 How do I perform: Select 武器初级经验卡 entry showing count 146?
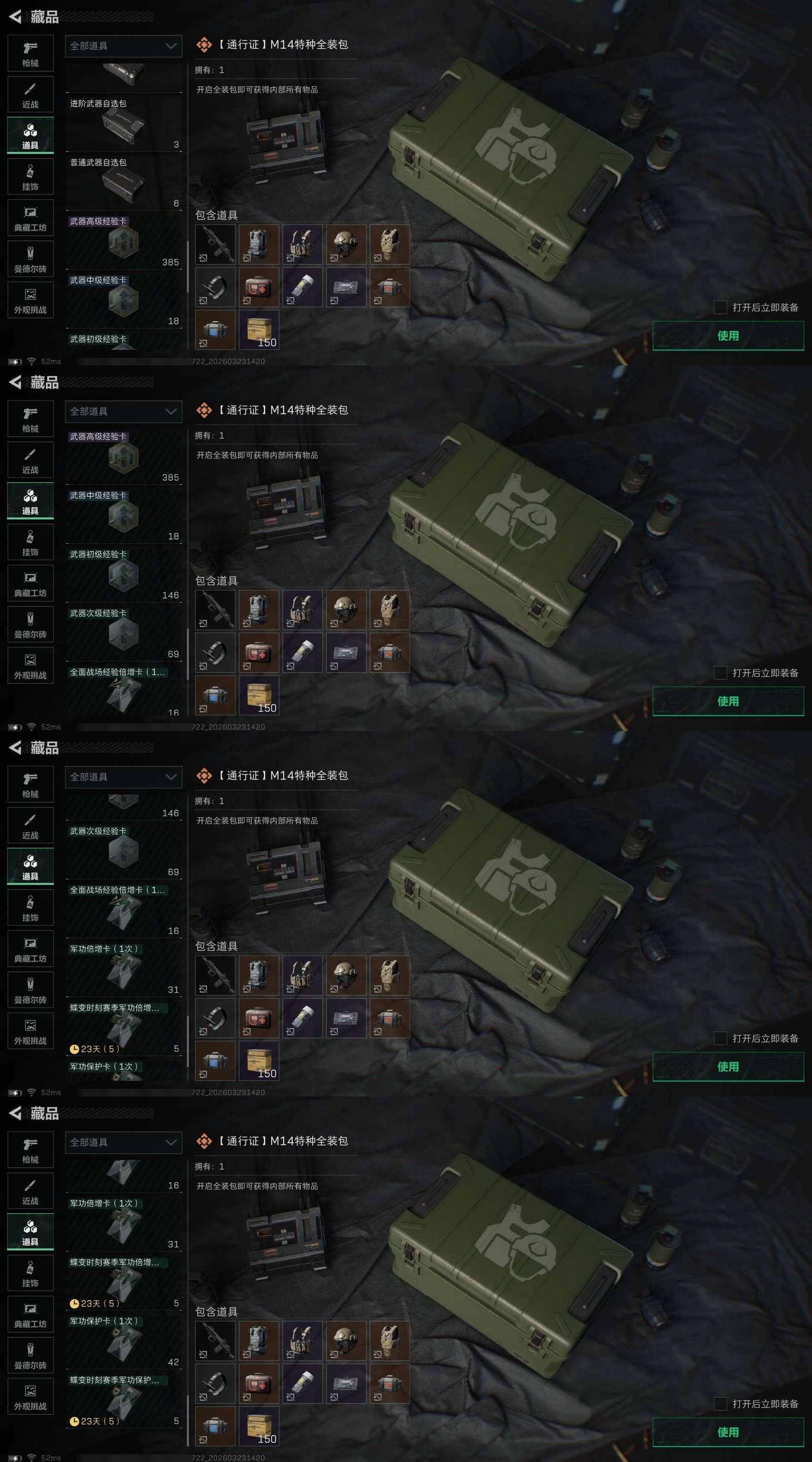(124, 574)
